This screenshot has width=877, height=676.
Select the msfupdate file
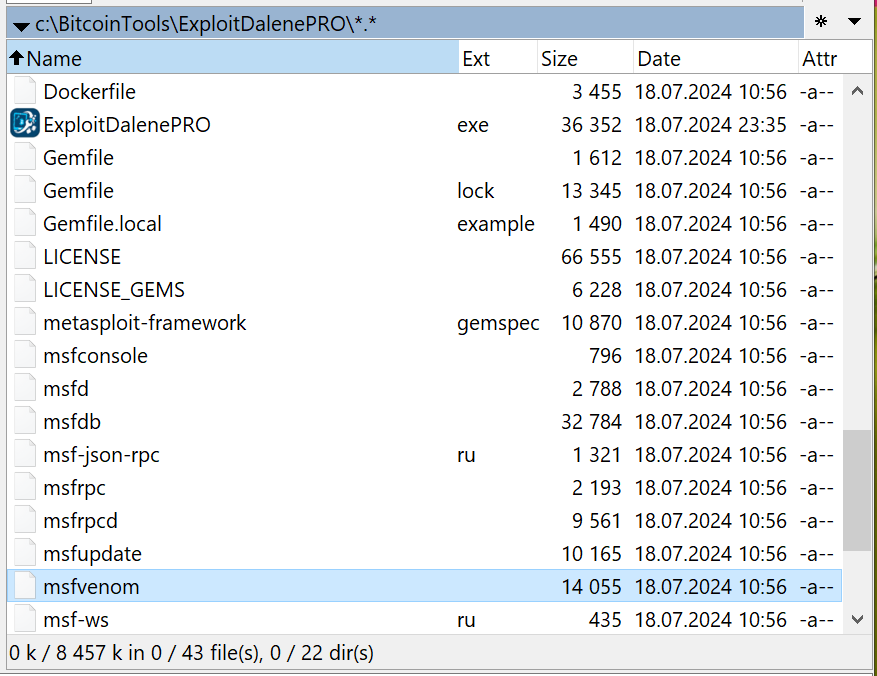[x=92, y=554]
